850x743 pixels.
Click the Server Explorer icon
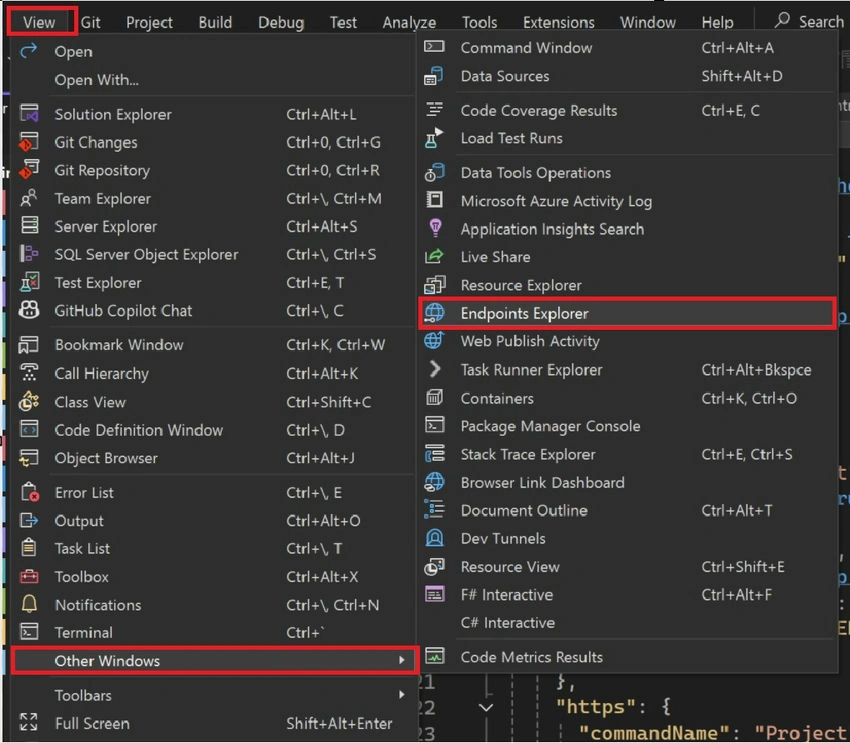29,226
